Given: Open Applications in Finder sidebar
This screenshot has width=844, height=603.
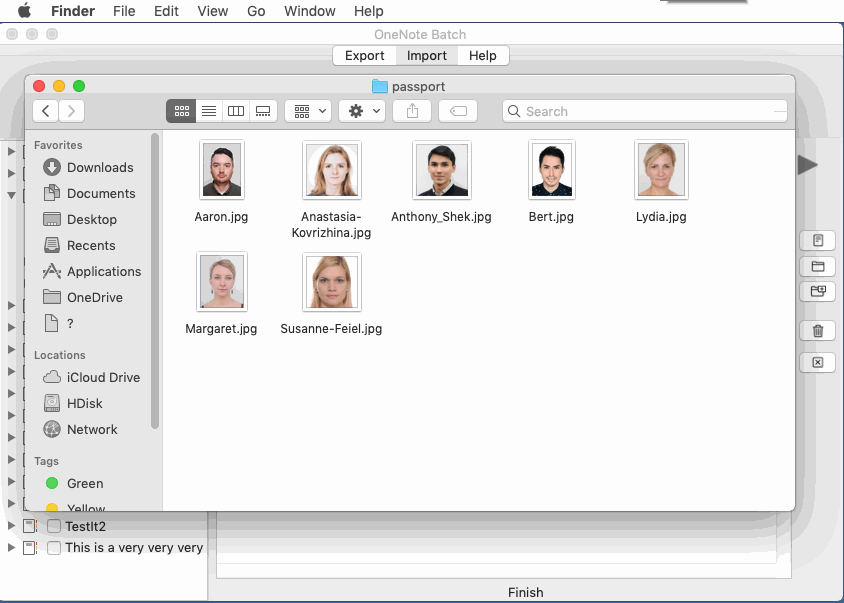Looking at the screenshot, I should (x=92, y=271).
